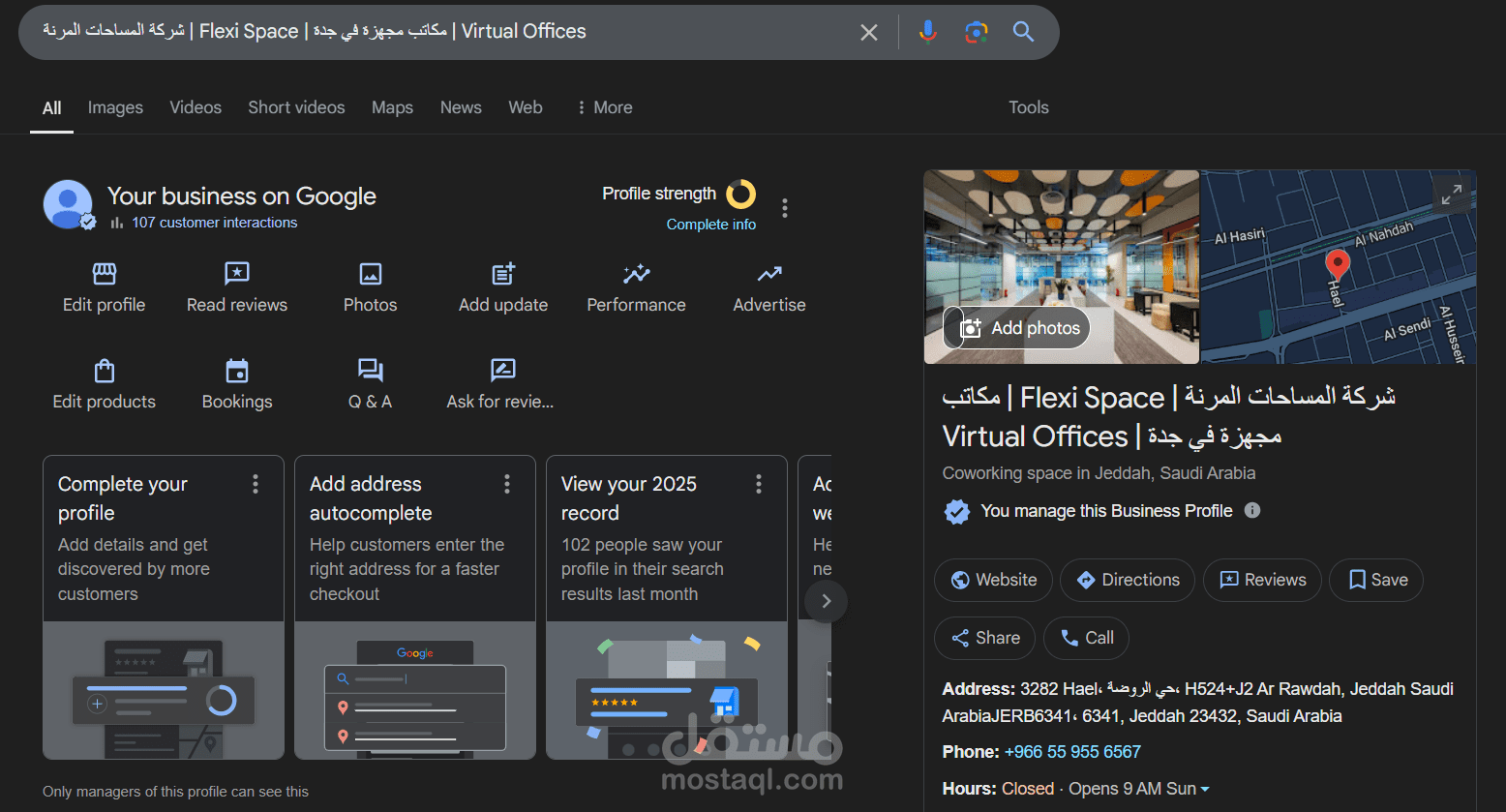Expand the Hours dropdown arrow
Viewport: 1506px width, 812px height.
click(1205, 790)
